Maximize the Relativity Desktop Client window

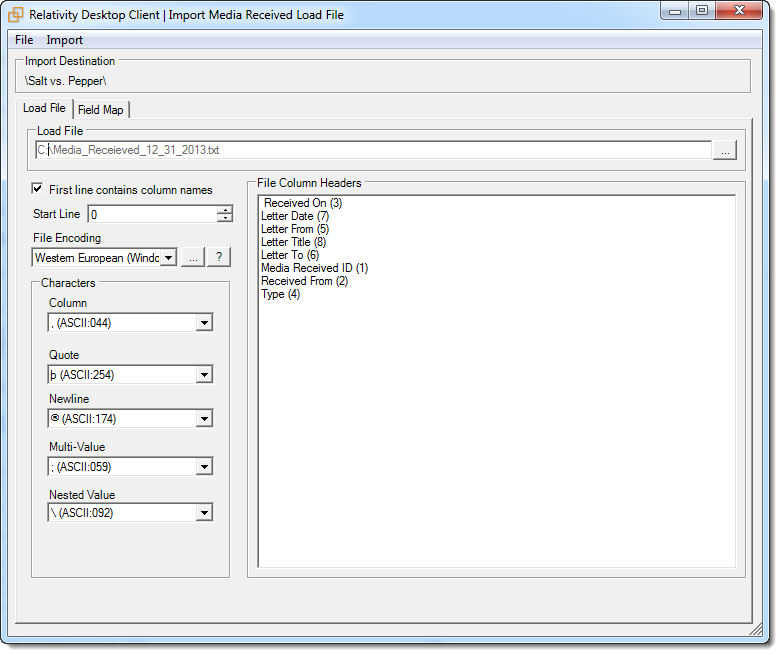[702, 10]
